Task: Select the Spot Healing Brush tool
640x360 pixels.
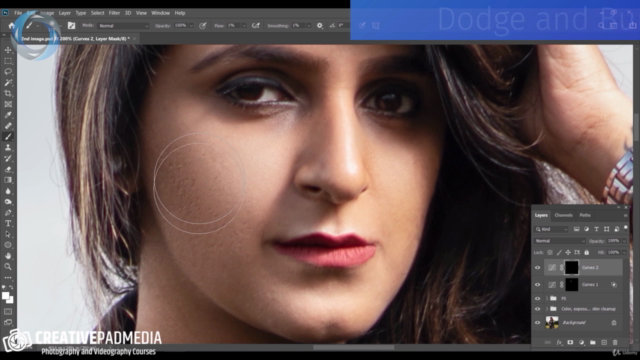Action: pyautogui.click(x=8, y=126)
